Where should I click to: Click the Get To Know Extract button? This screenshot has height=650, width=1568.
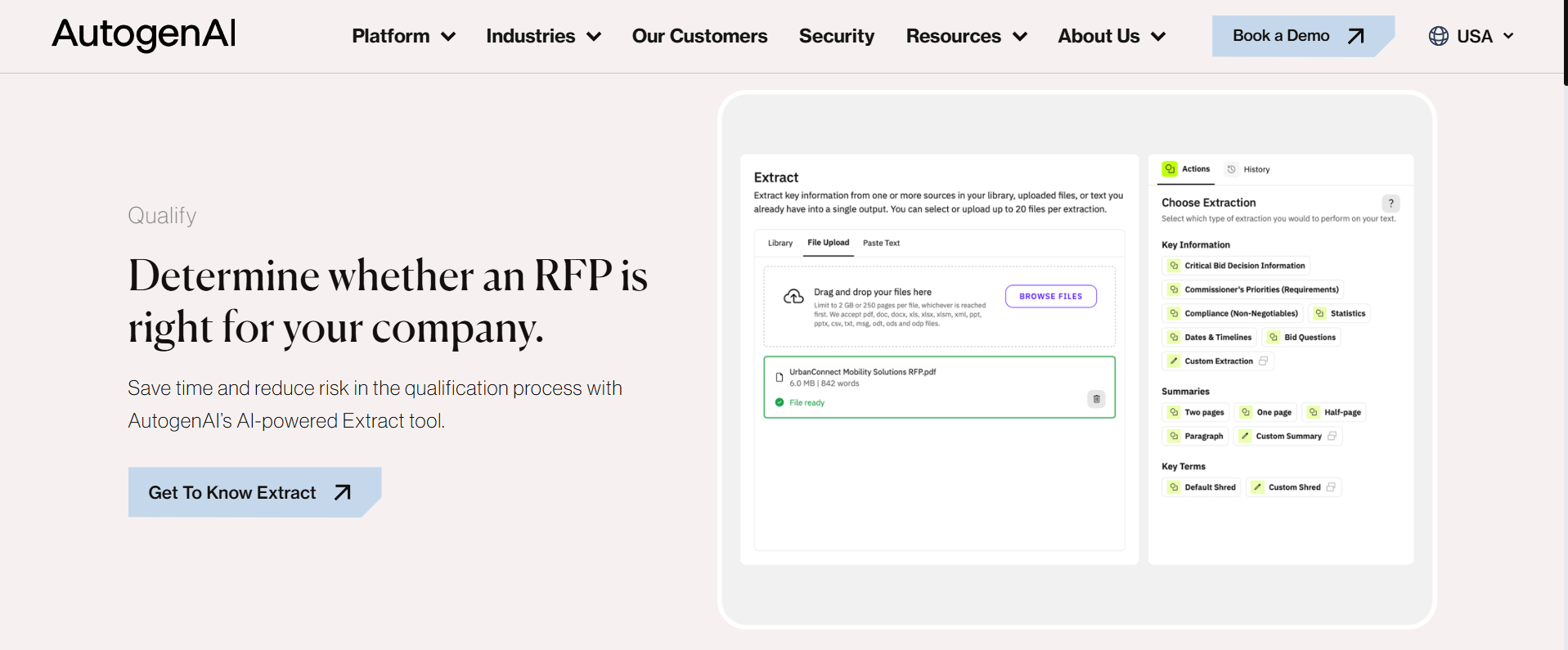click(254, 492)
